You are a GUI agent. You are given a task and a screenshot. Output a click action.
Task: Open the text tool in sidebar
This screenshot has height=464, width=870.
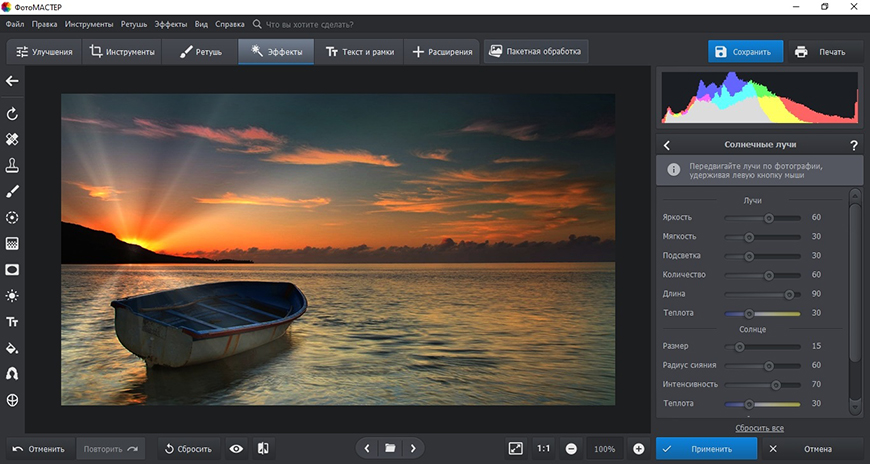(13, 322)
